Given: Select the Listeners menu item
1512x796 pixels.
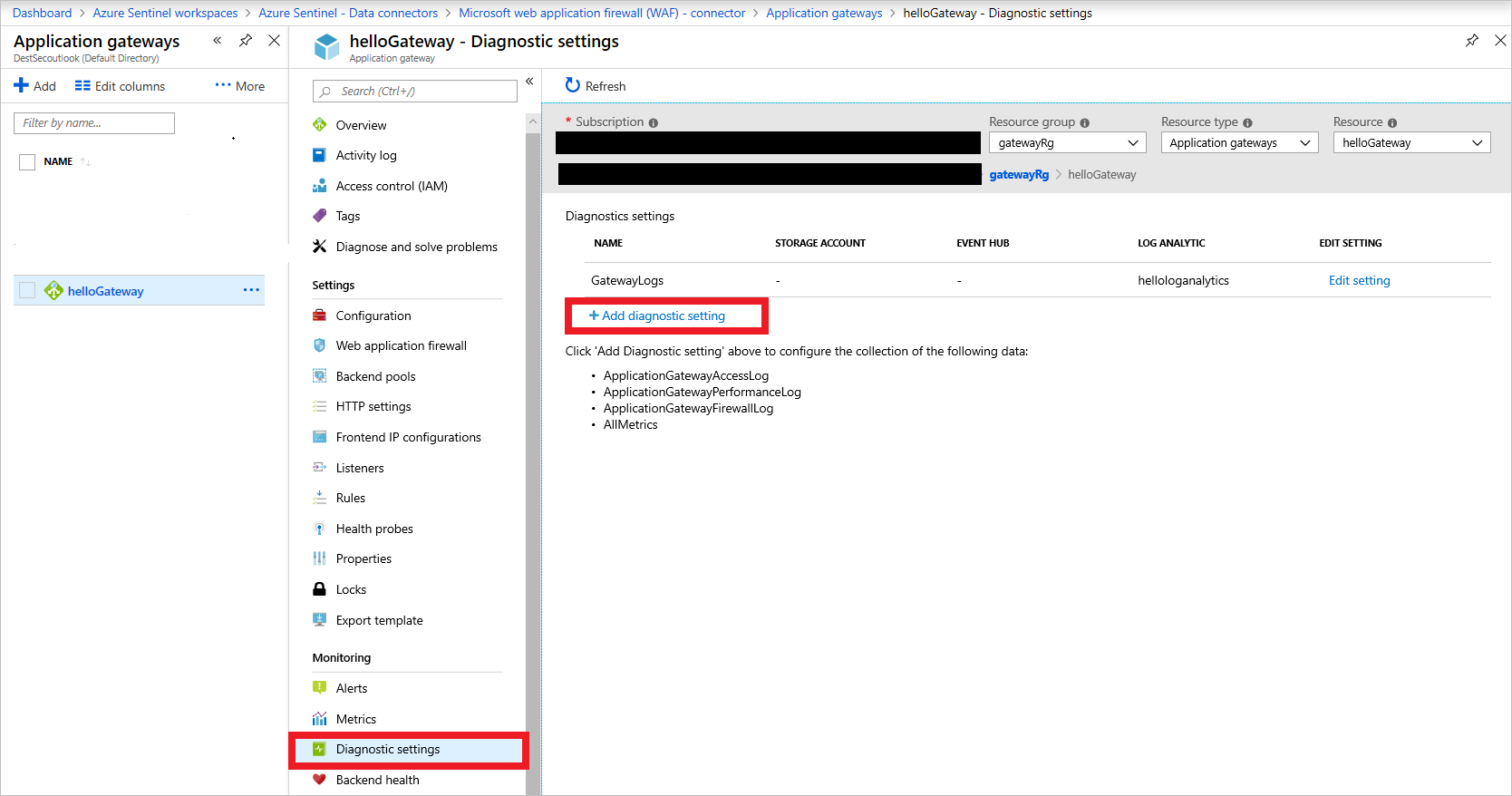Looking at the screenshot, I should click(x=360, y=468).
